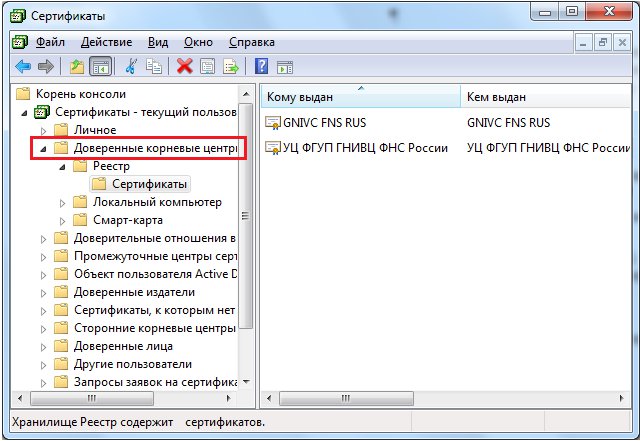Sort by the Кем выдан column header
Screen dimensions: 640x441
click(x=540, y=96)
